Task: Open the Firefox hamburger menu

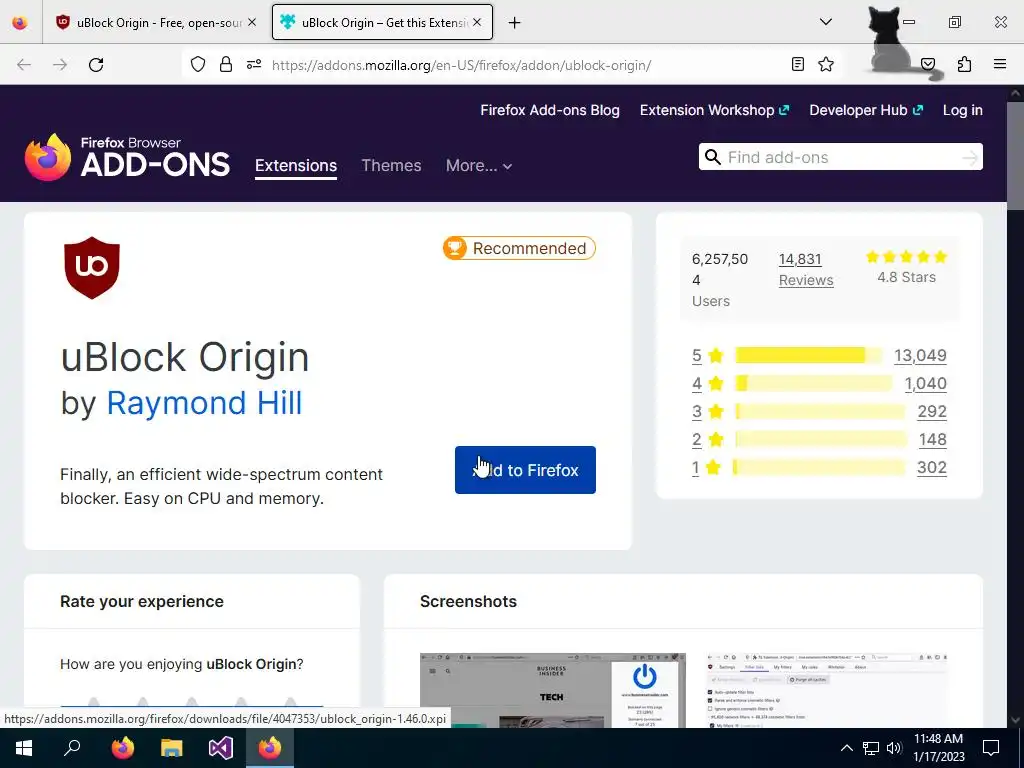Action: tap(1000, 64)
